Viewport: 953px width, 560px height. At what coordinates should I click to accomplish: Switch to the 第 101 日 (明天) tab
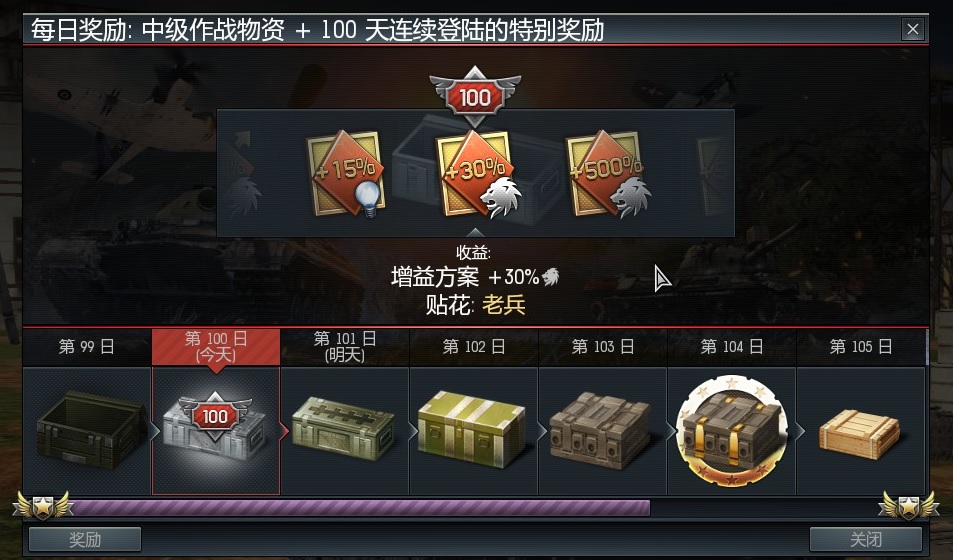345,347
